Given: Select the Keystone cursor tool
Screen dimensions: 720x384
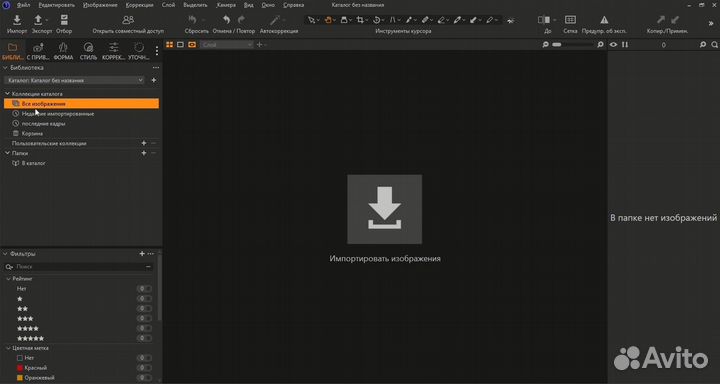Looking at the screenshot, I should click(393, 20).
